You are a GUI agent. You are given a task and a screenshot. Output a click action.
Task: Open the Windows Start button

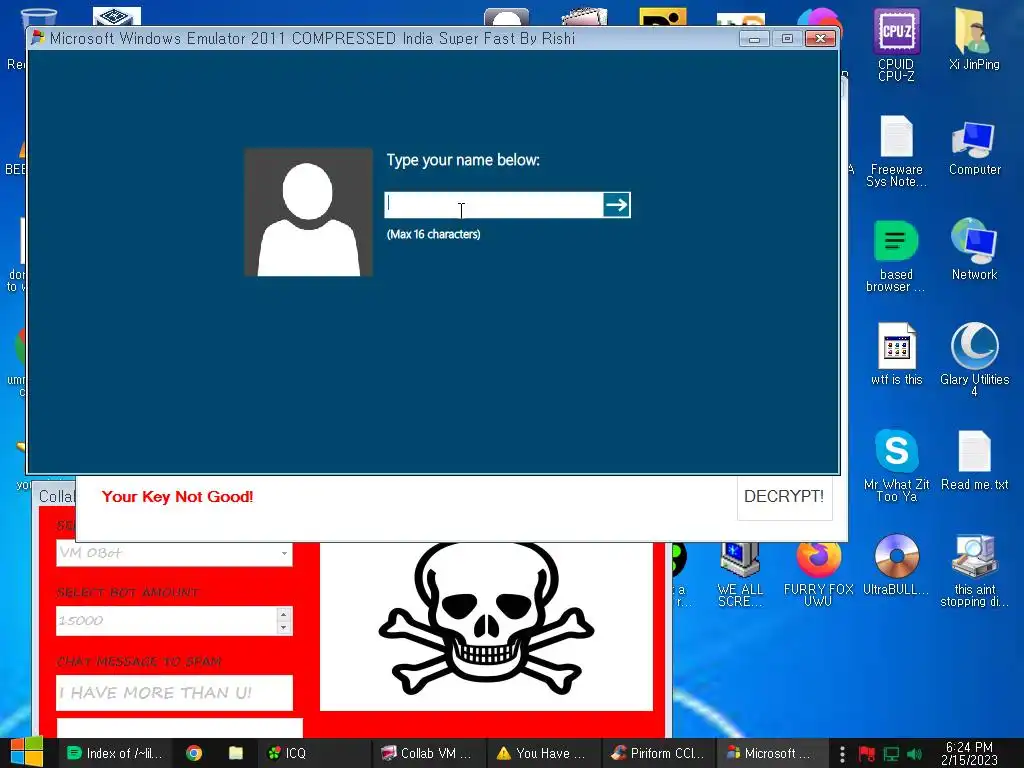(27, 752)
